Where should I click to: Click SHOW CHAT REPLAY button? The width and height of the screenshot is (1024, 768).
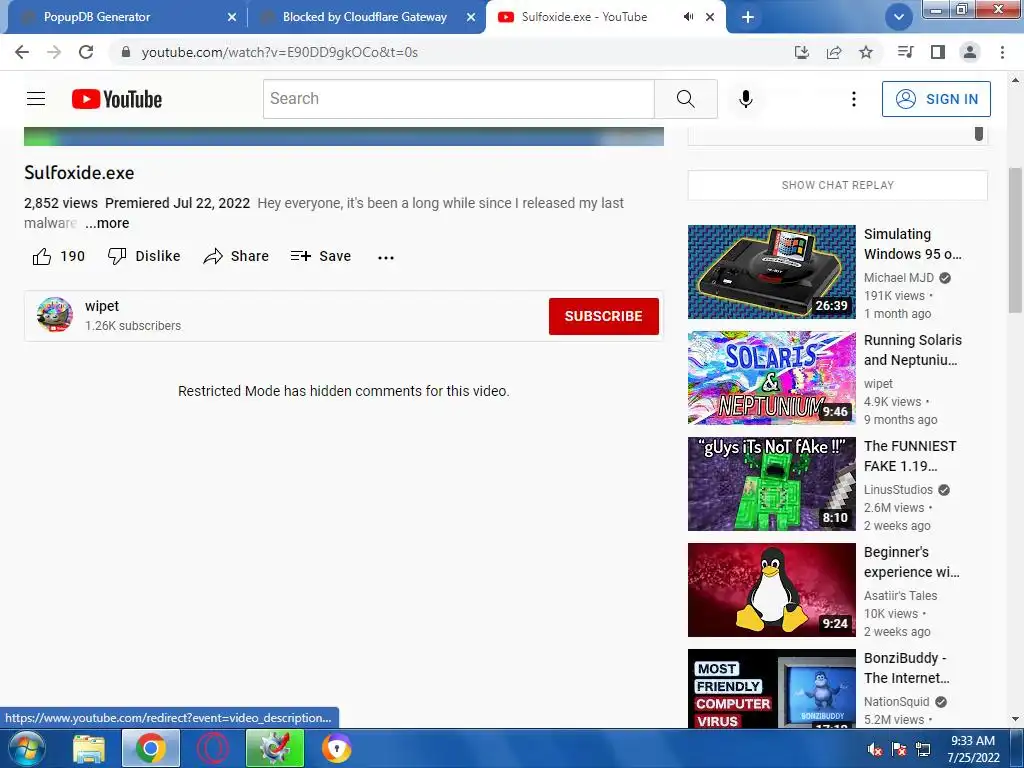837,185
